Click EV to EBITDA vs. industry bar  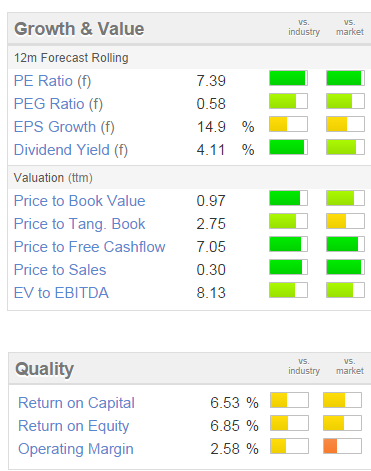288,290
